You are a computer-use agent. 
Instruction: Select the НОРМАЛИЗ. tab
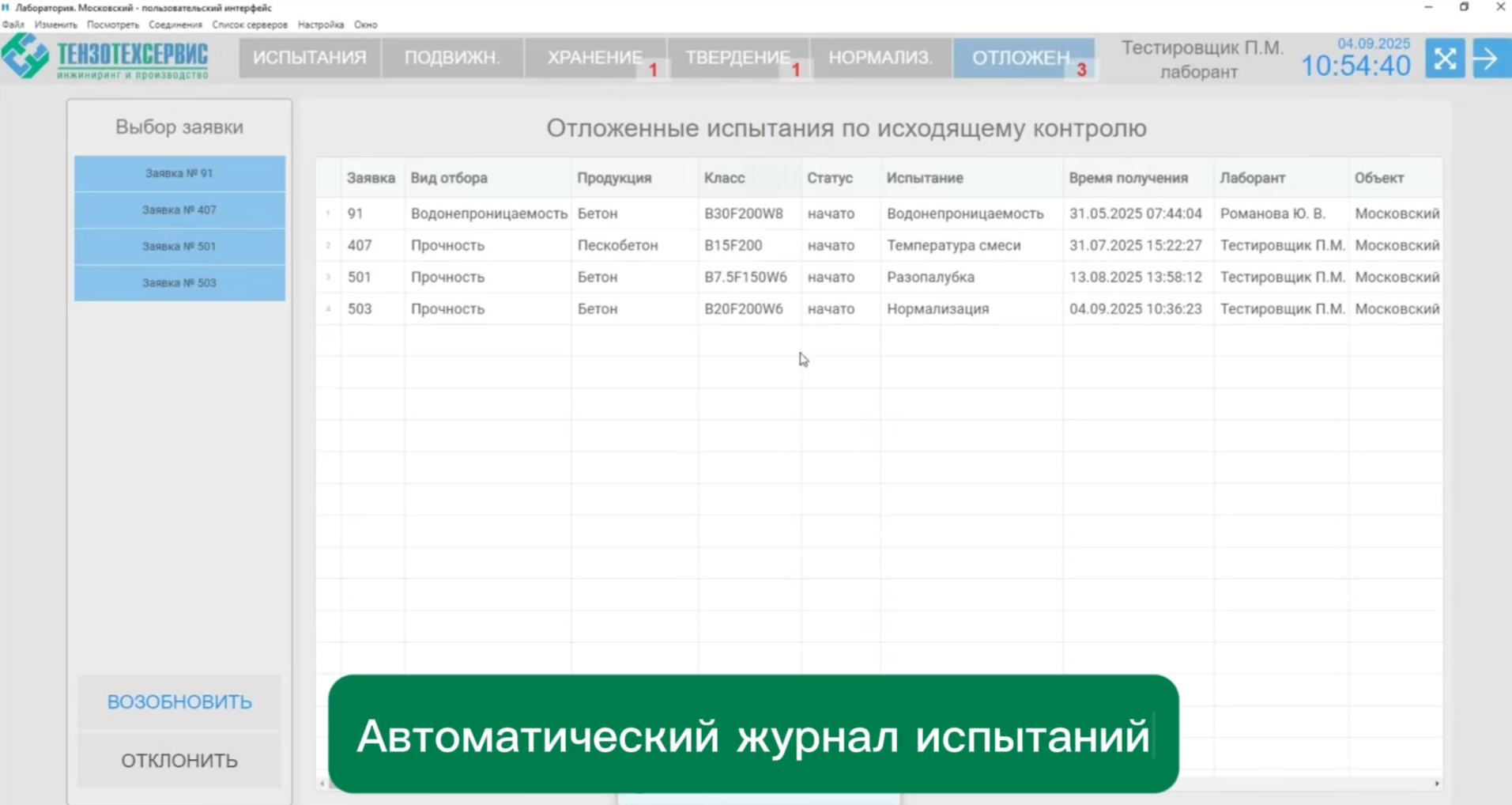880,58
